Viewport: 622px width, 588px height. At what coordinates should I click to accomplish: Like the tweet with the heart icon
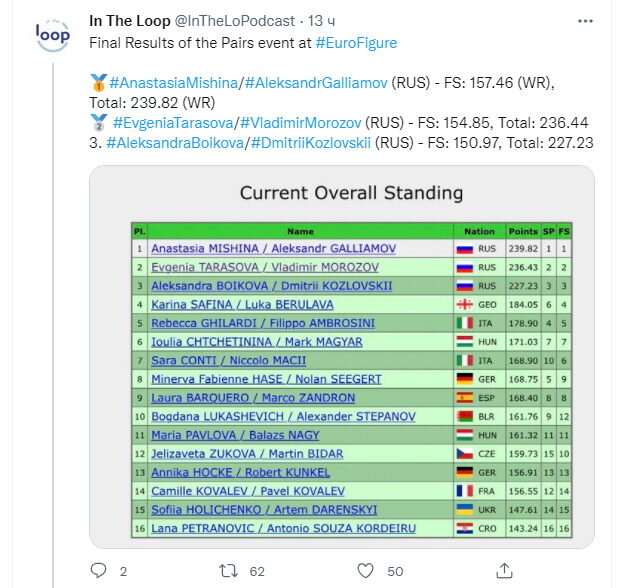click(x=365, y=571)
